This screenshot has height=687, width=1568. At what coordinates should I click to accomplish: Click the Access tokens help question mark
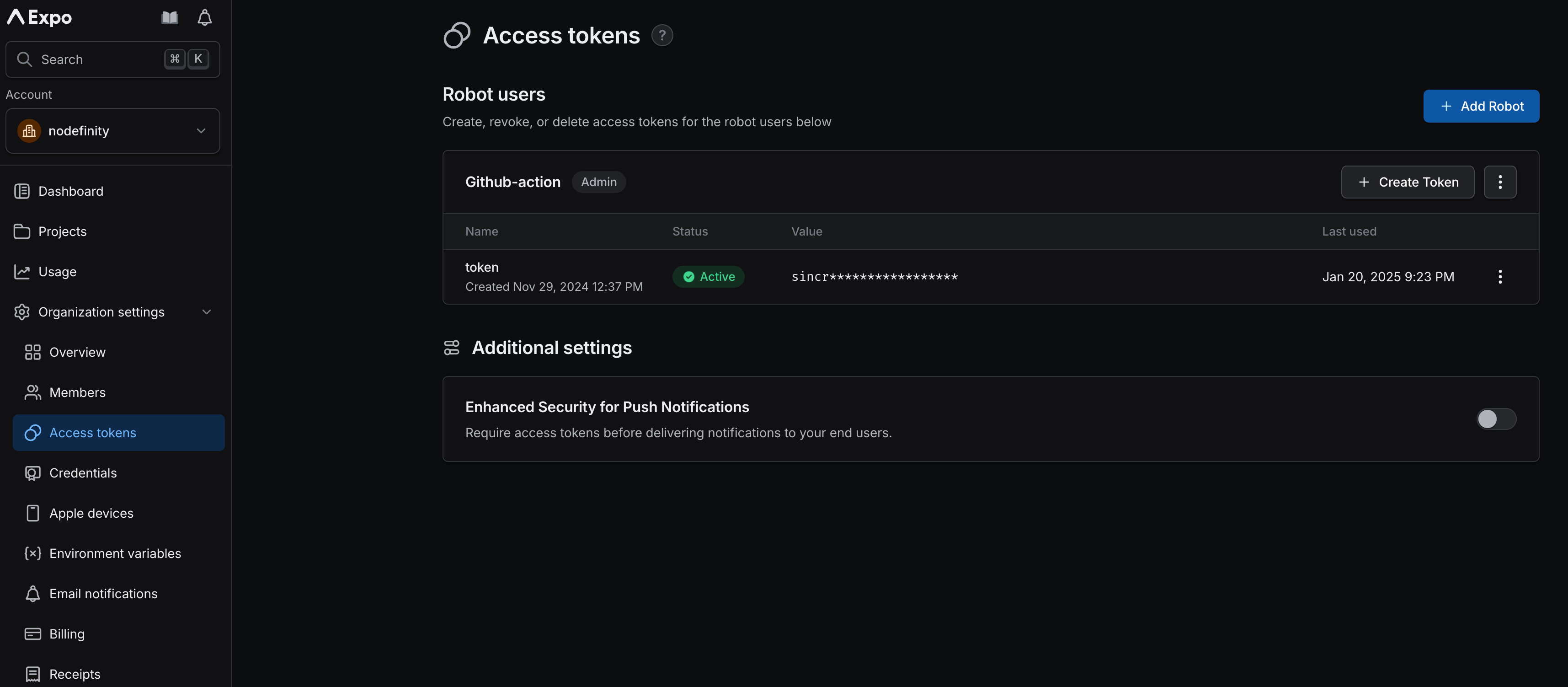[661, 35]
